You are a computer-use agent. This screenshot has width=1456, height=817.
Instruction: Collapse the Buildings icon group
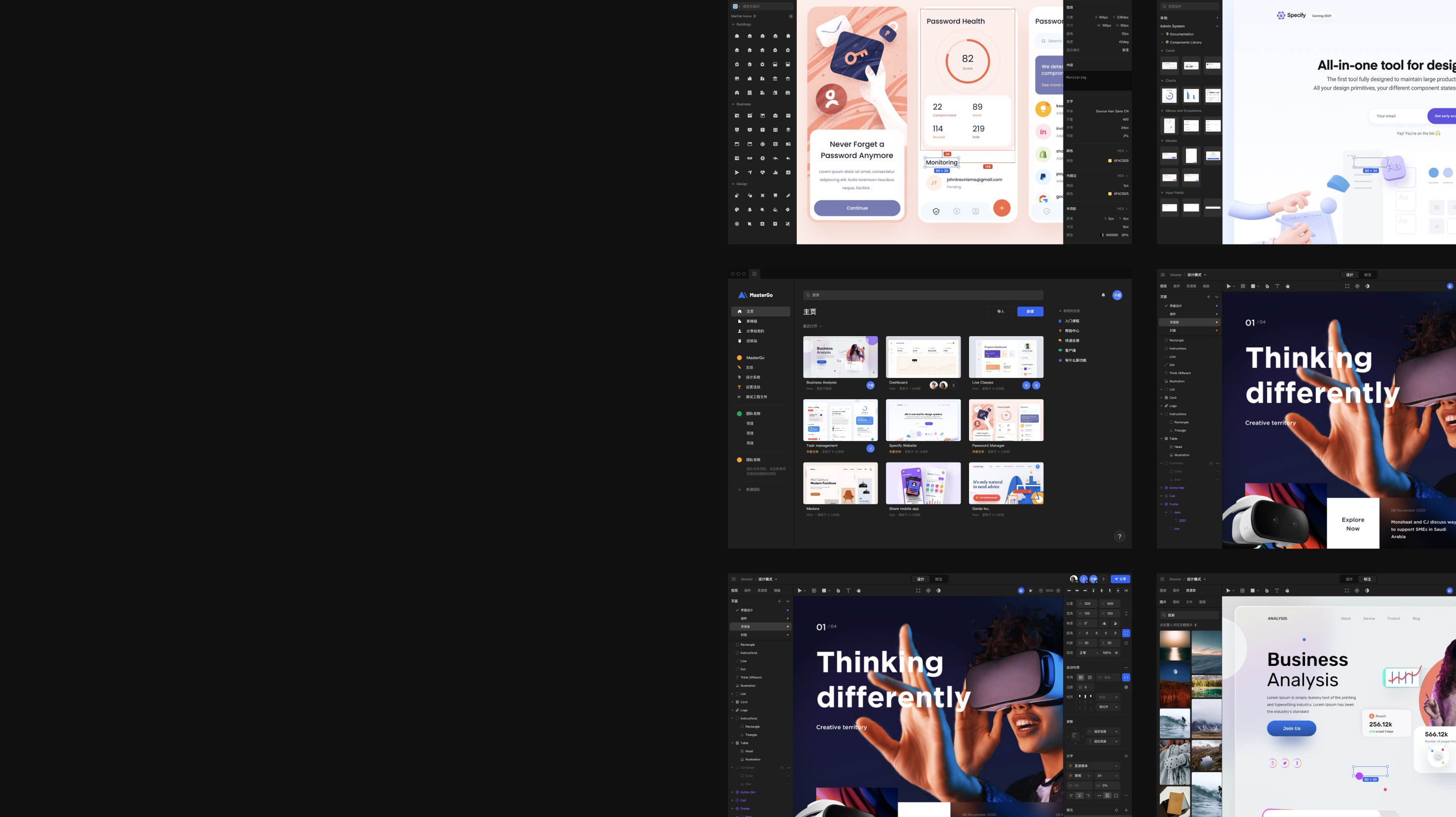pos(733,24)
